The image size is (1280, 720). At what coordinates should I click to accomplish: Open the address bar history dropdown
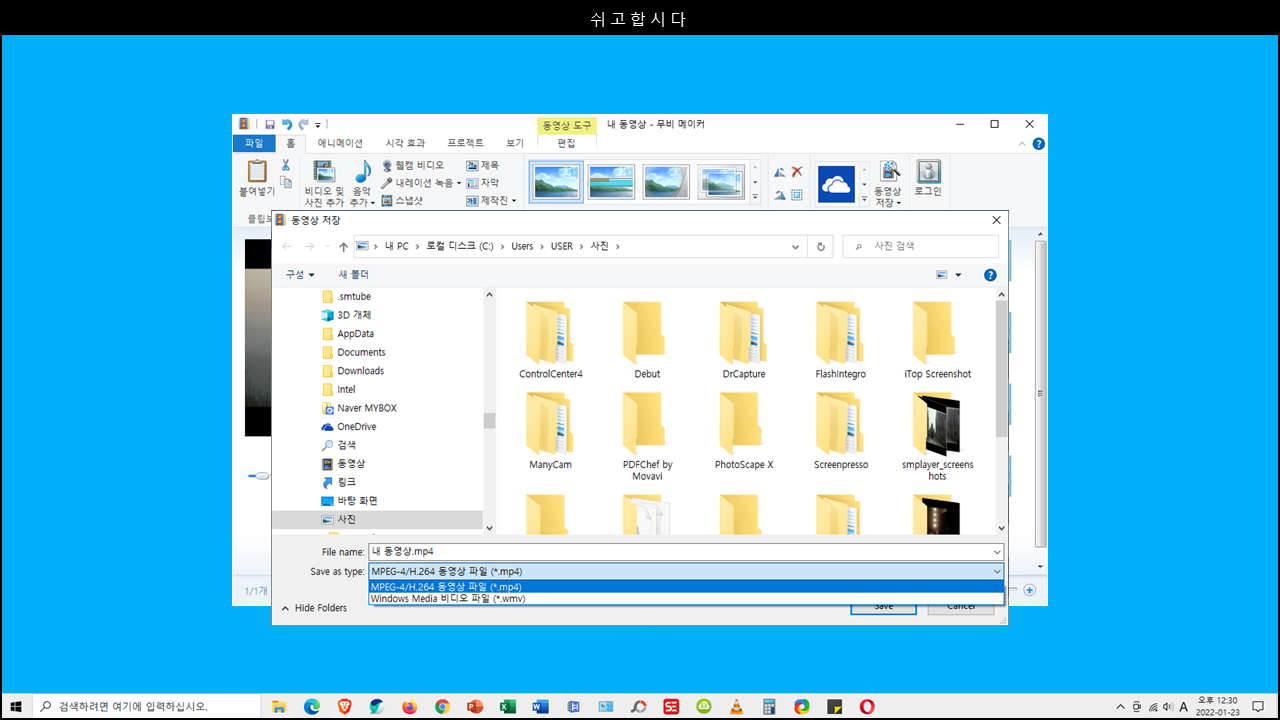[796, 246]
